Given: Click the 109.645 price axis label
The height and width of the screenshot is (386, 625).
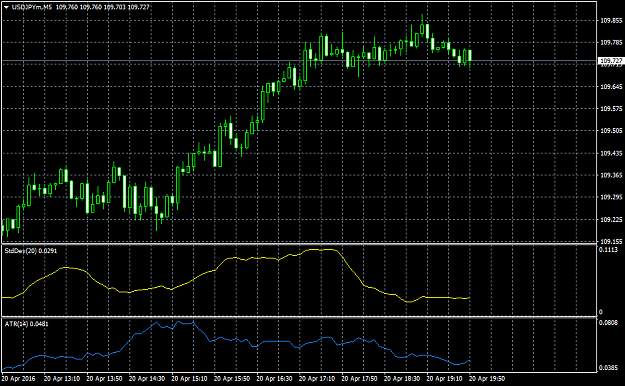Looking at the screenshot, I should click(x=611, y=87).
